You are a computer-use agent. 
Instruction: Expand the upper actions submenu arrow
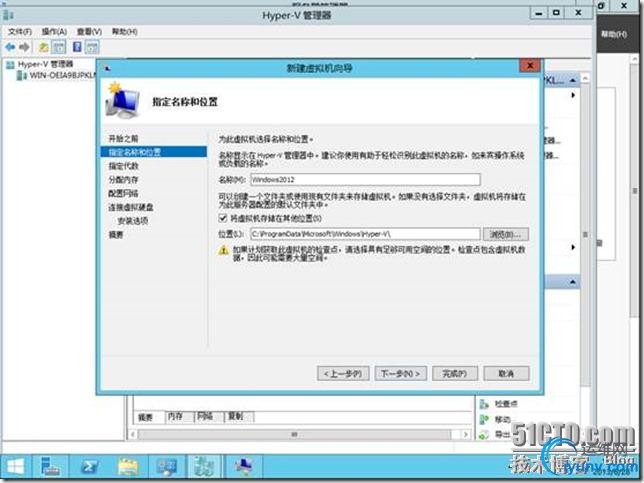tap(573, 95)
